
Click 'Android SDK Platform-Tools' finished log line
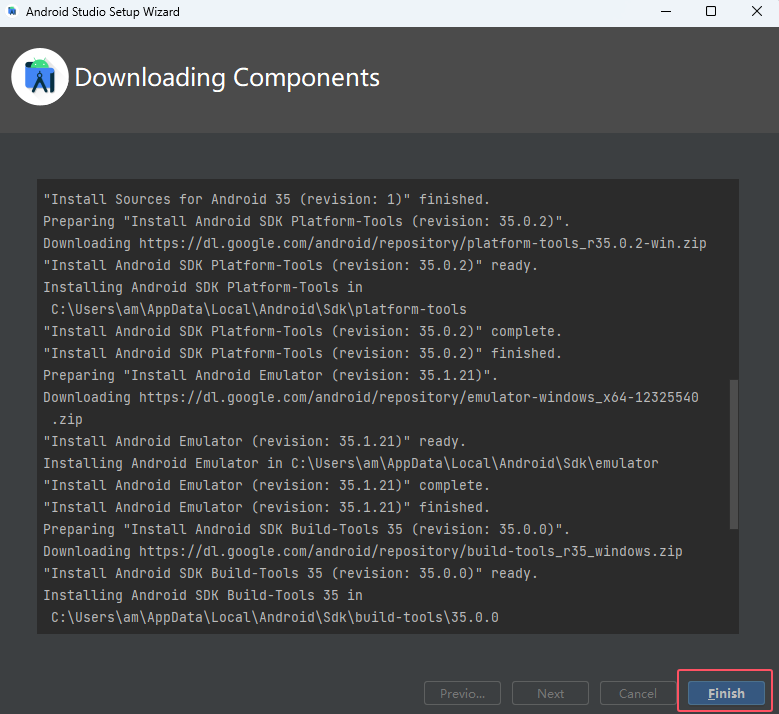[303, 354]
